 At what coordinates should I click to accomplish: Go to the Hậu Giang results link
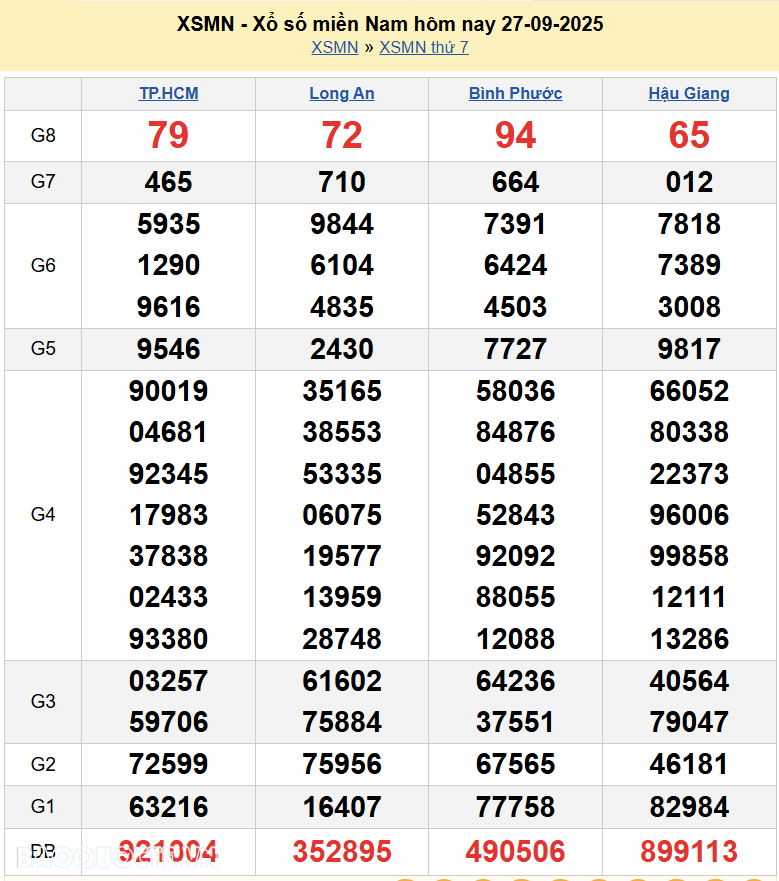tap(689, 94)
